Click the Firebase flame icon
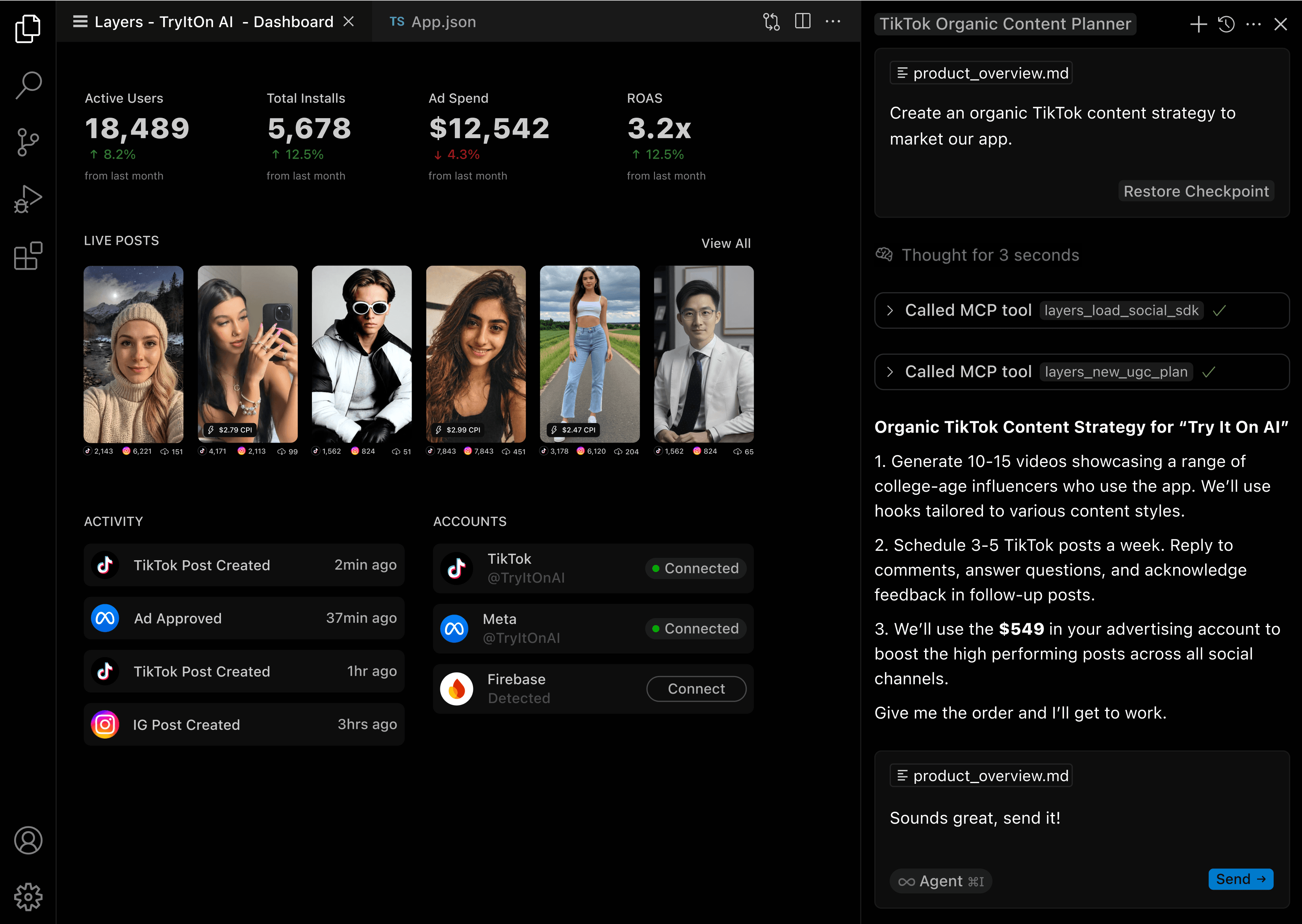The width and height of the screenshot is (1302, 924). coord(456,689)
